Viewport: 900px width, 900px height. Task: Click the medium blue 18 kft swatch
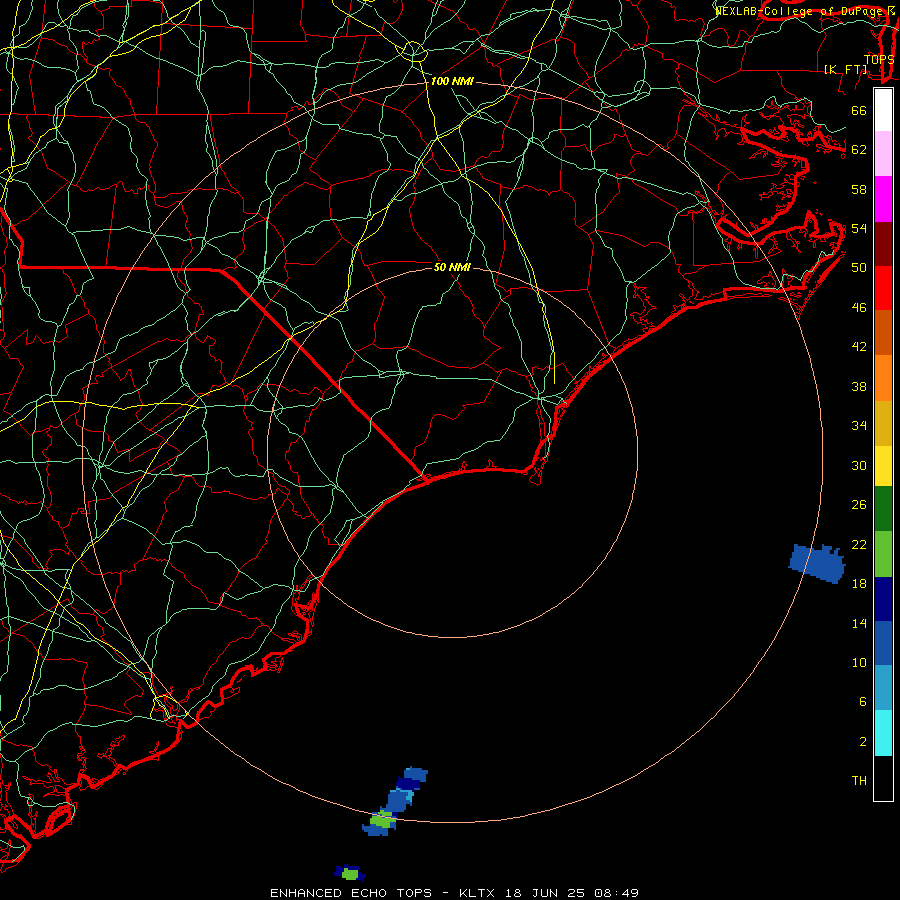pos(883,643)
